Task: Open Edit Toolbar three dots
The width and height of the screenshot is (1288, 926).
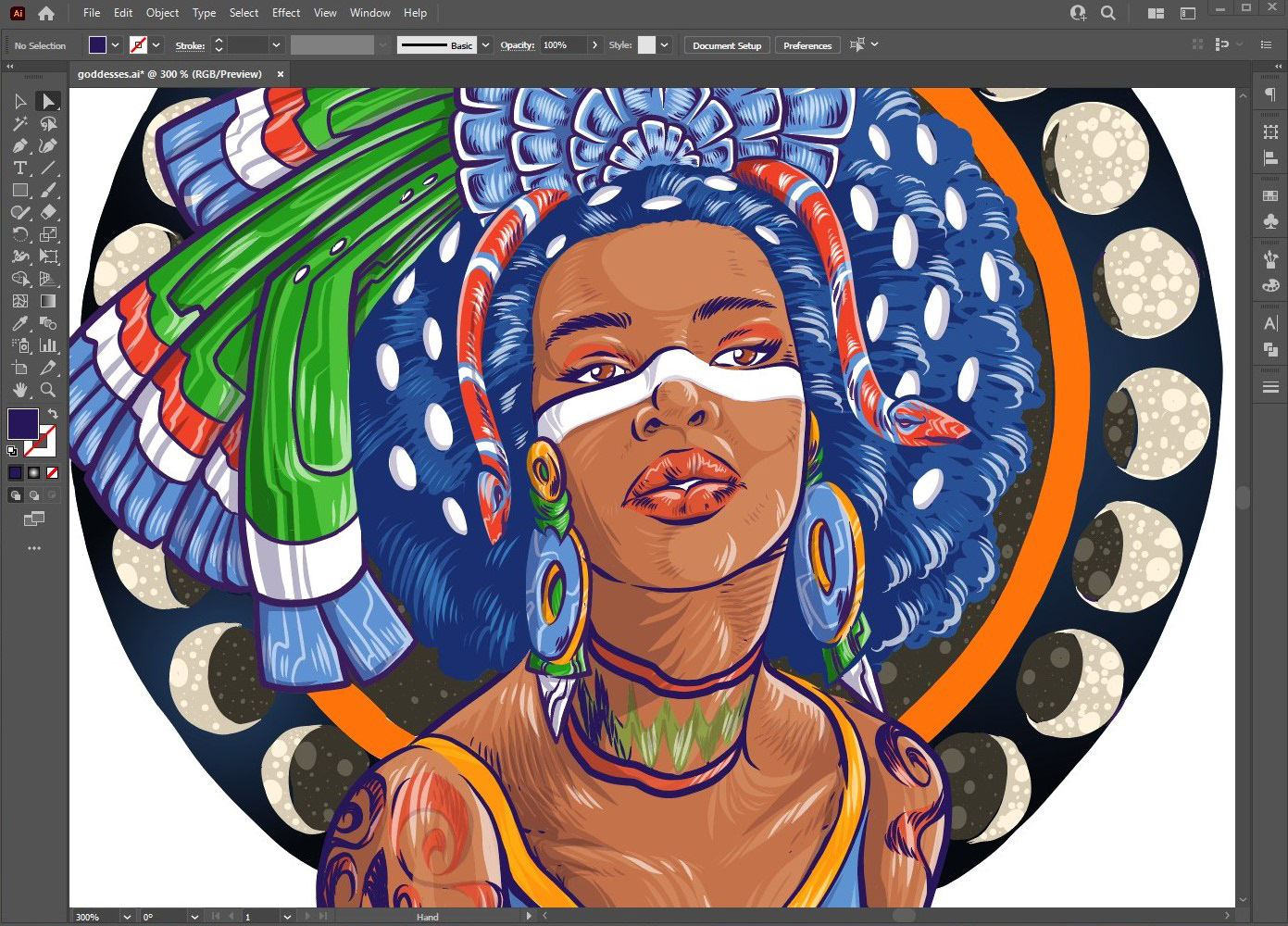Action: tap(34, 548)
